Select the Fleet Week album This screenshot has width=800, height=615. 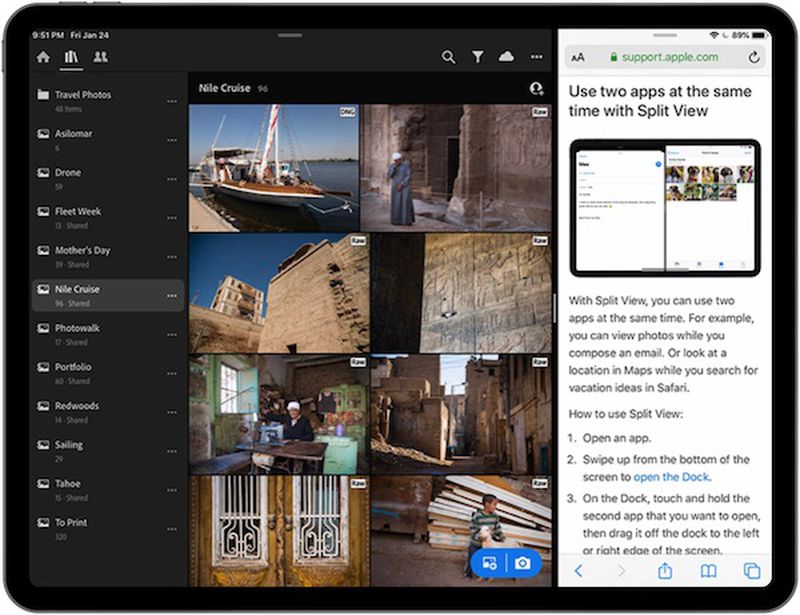tap(108, 218)
